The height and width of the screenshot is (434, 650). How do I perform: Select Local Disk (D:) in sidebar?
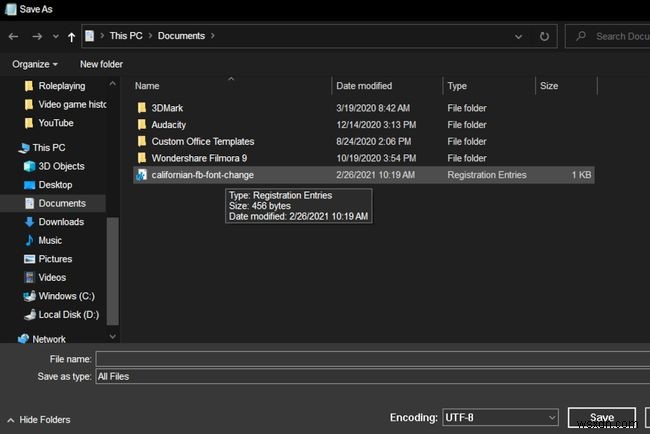coord(61,315)
